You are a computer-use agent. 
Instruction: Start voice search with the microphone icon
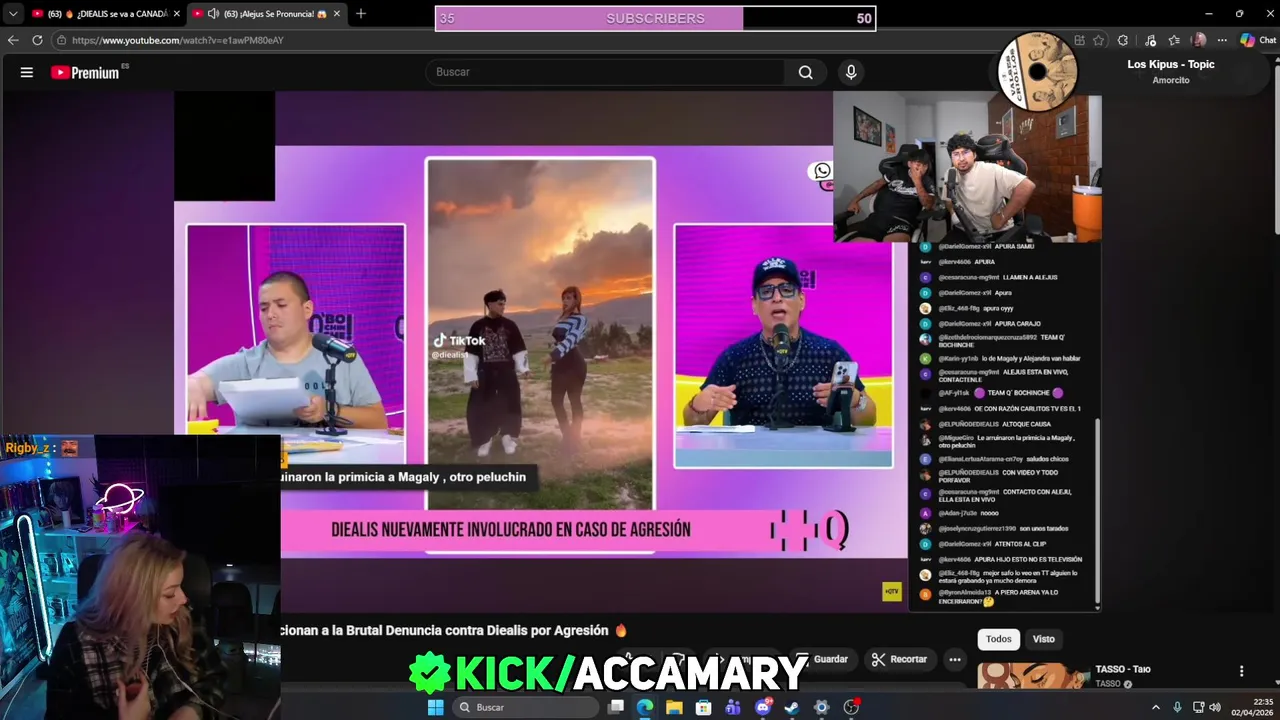pyautogui.click(x=851, y=72)
